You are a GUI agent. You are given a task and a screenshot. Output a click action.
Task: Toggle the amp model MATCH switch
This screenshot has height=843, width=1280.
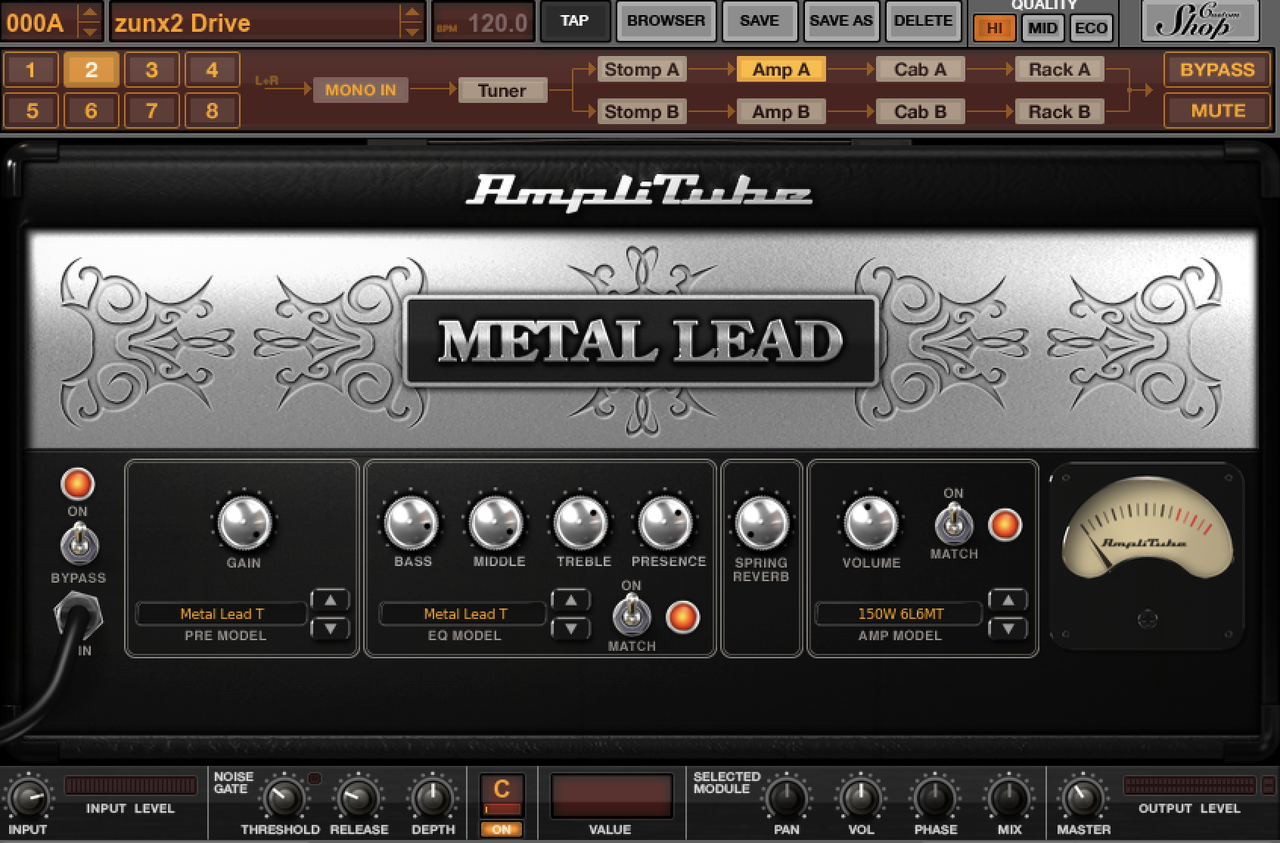pyautogui.click(x=953, y=523)
